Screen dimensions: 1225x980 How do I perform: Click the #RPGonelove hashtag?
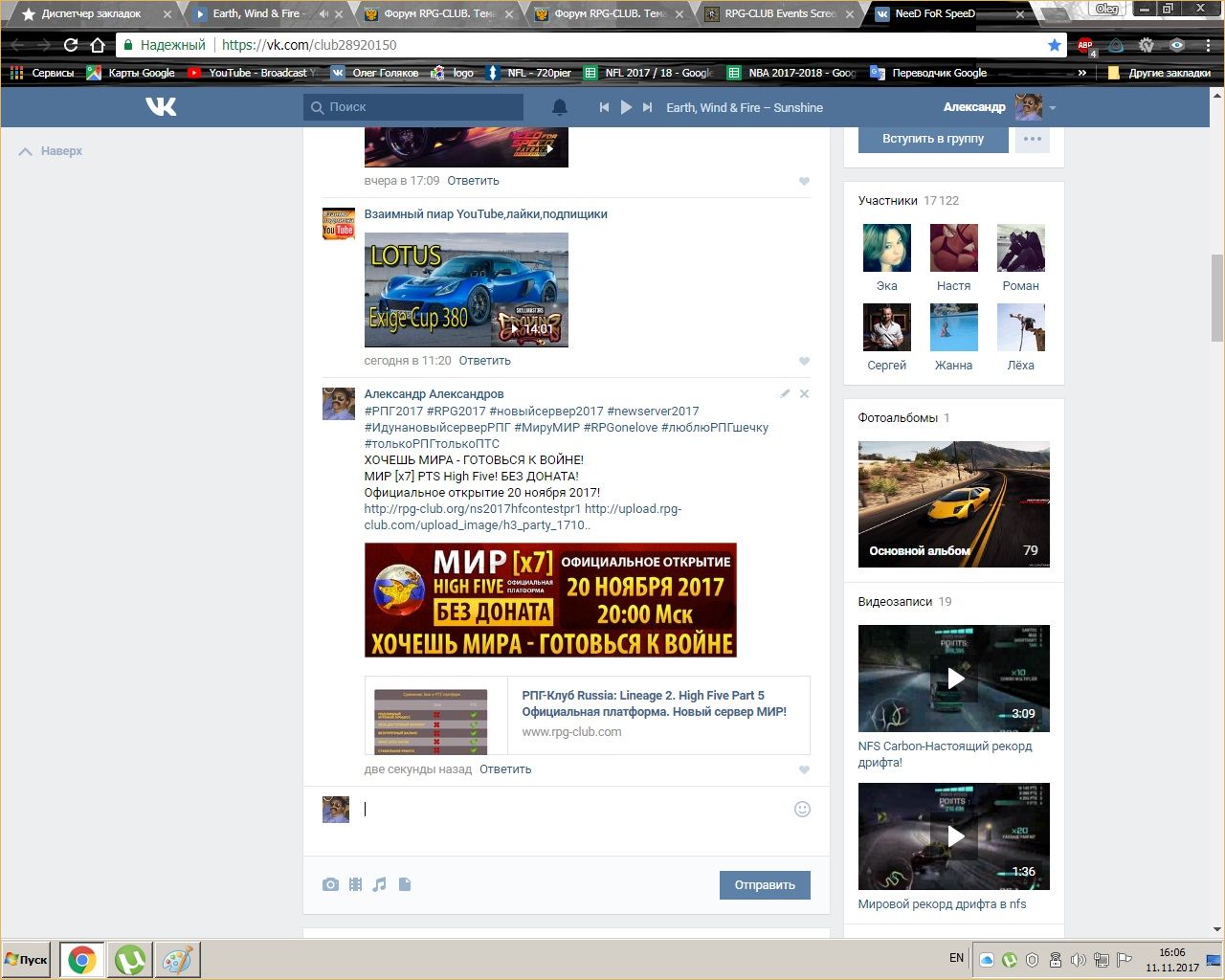620,428
